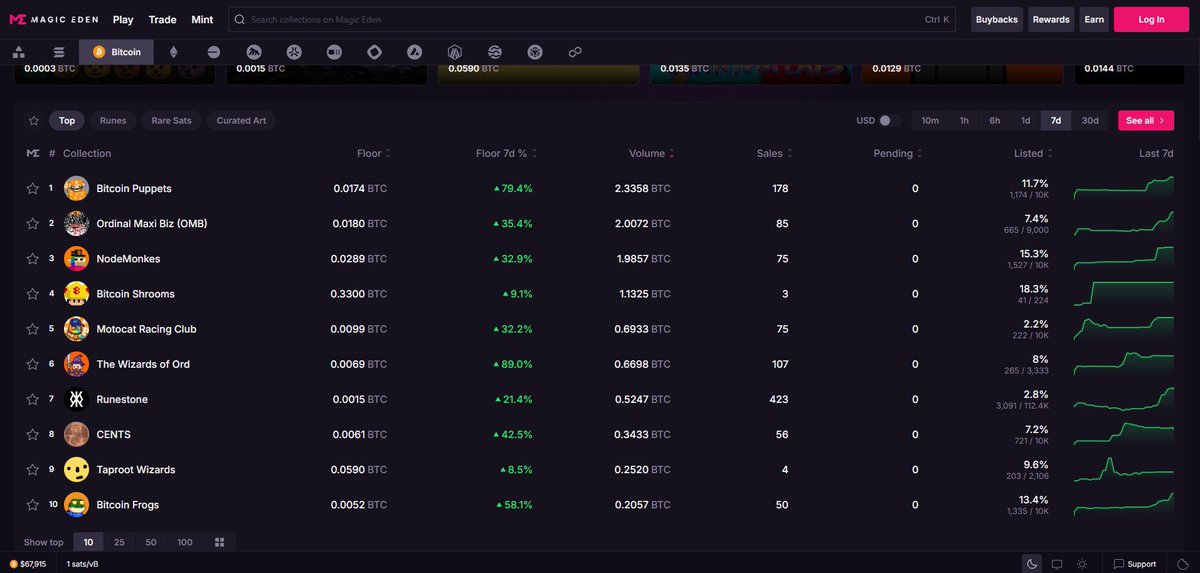The height and width of the screenshot is (573, 1200).
Task: Select the BNB chain icon
Action: (x=535, y=52)
